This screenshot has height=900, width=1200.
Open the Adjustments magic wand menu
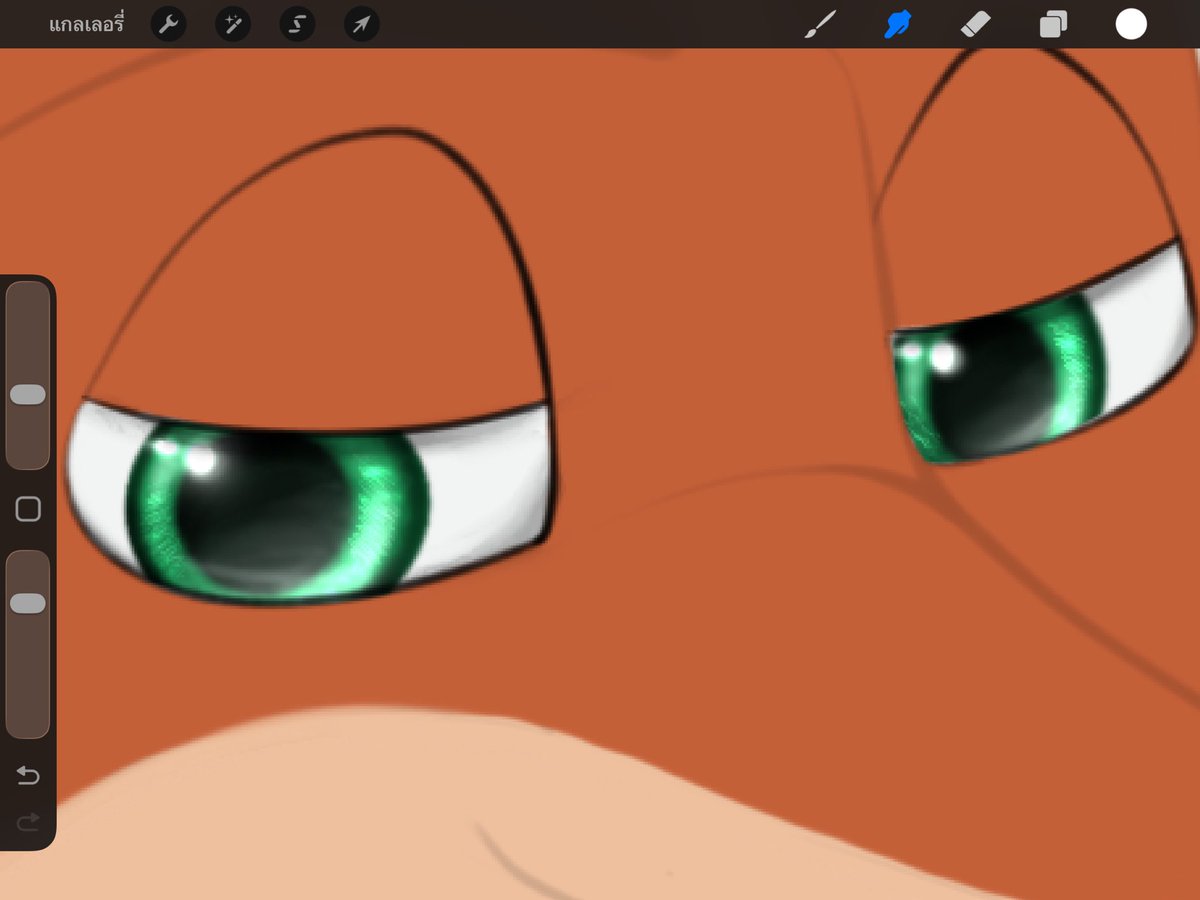coord(233,24)
